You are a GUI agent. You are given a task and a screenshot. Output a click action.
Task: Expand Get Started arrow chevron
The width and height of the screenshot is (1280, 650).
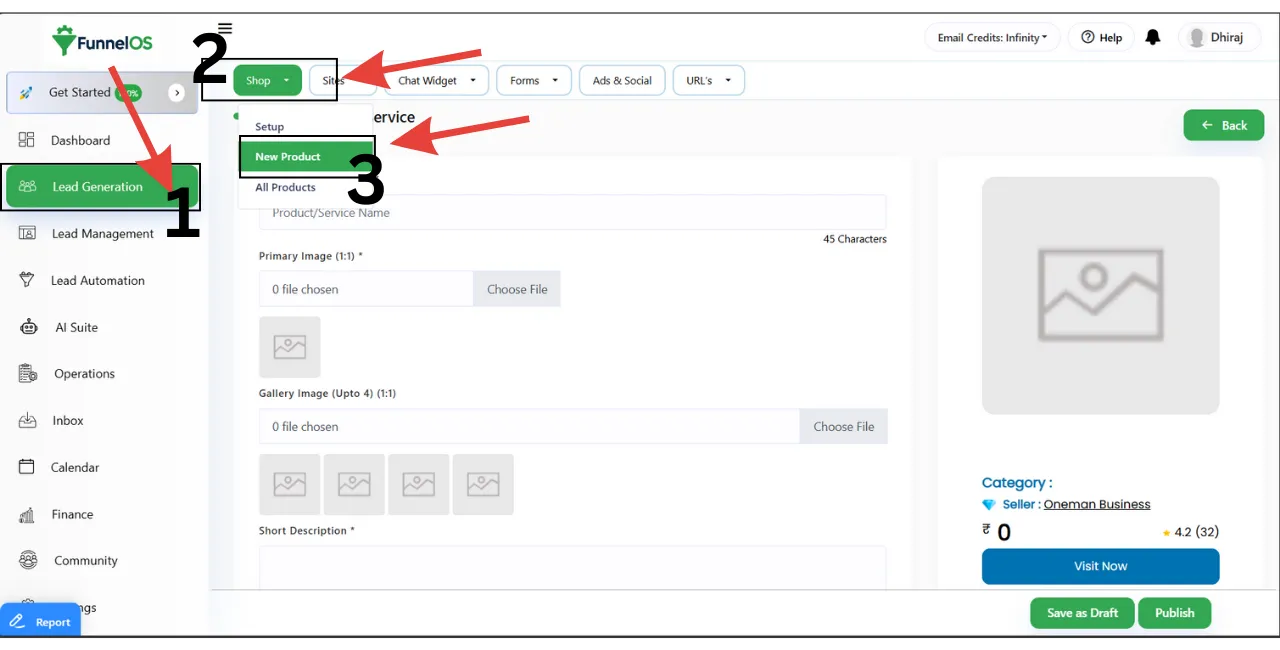tap(177, 93)
